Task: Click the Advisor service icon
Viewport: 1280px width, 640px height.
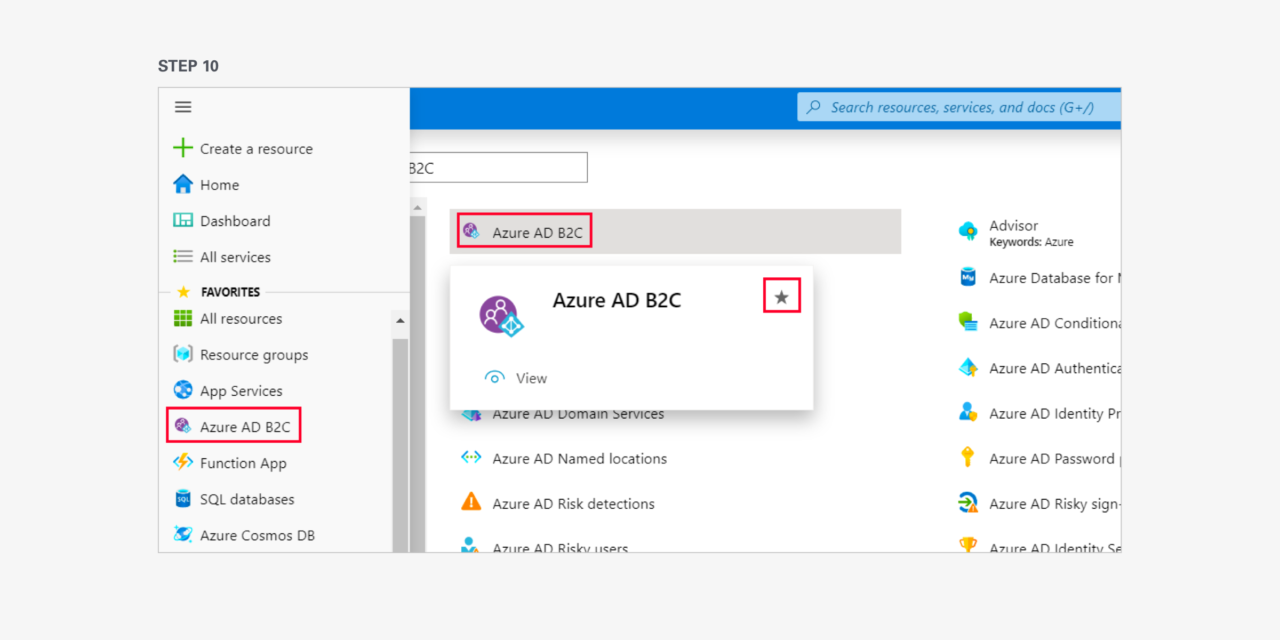Action: 968,231
